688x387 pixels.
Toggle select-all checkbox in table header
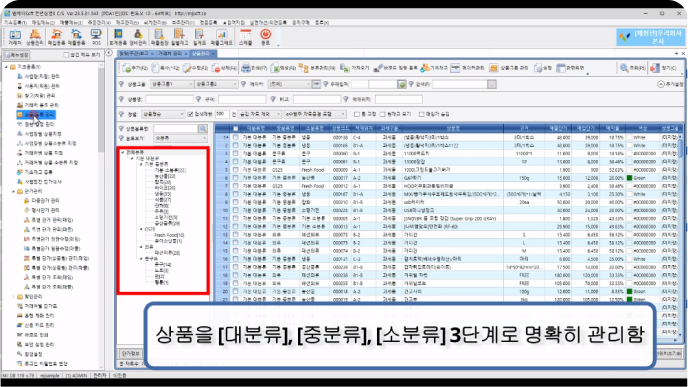coord(235,129)
